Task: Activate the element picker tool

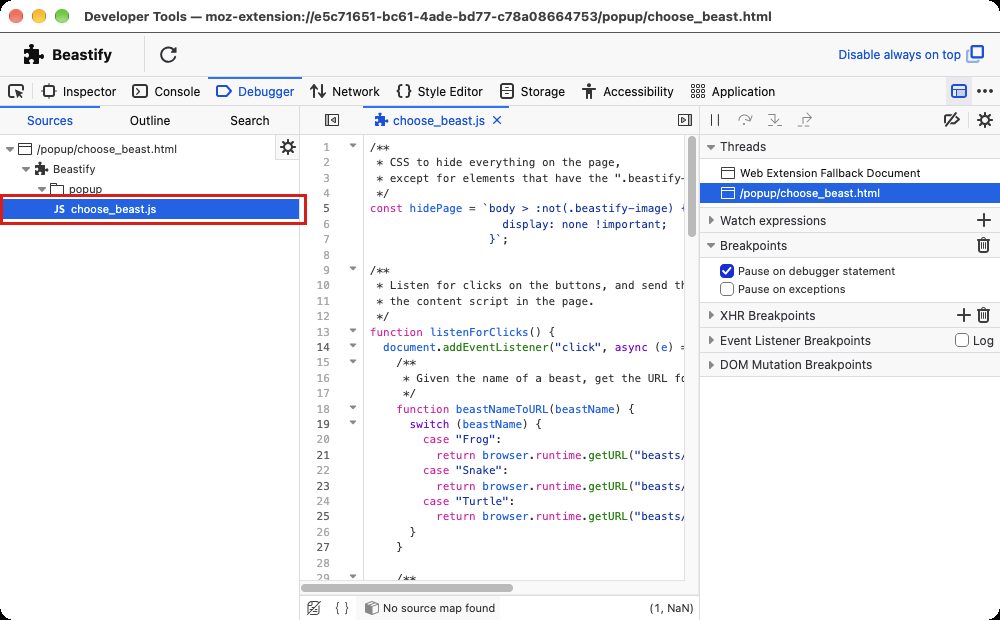Action: (x=16, y=91)
